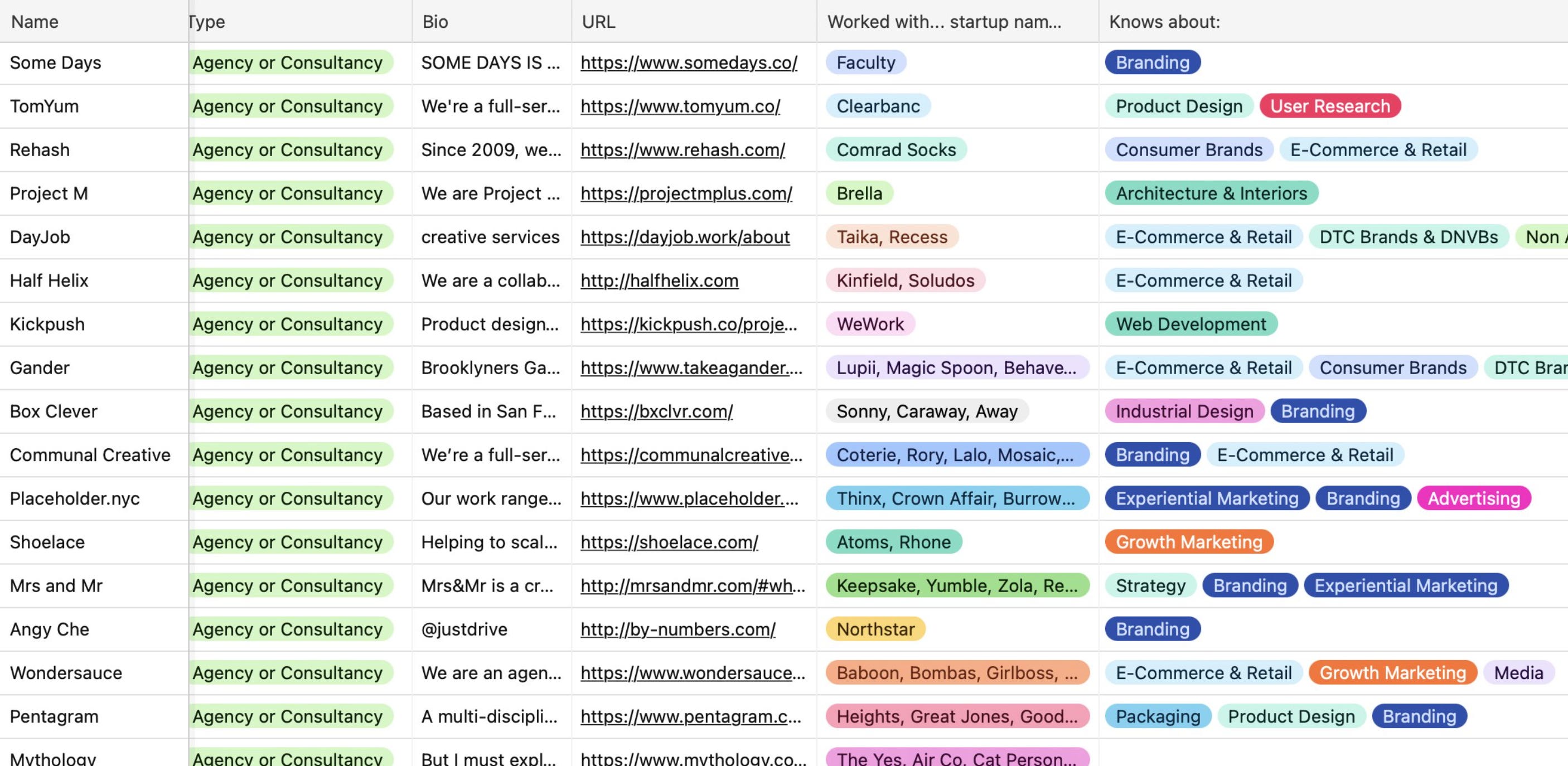
Task: Click the Web Development tag
Action: tap(1190, 324)
